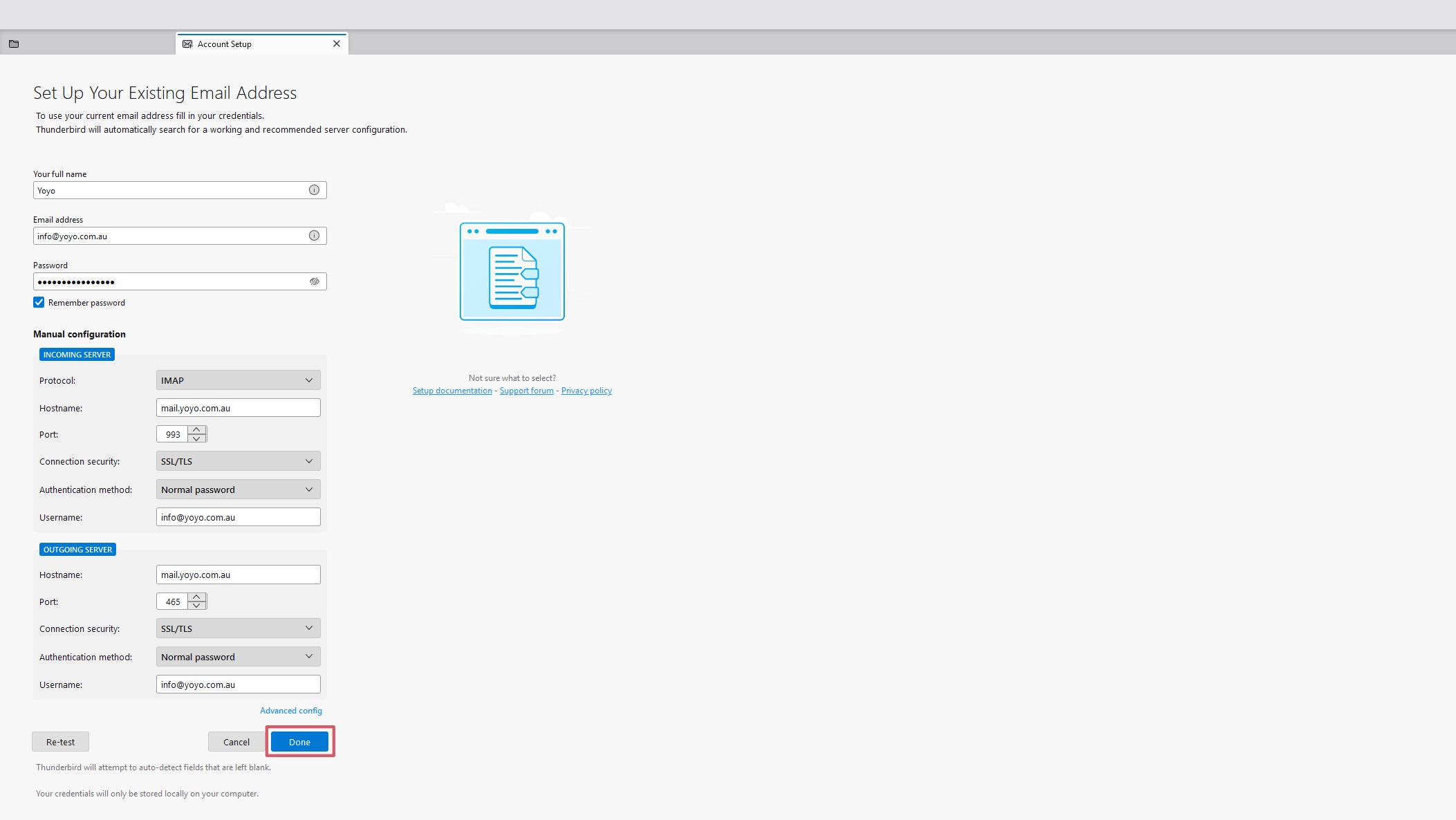Open incoming Connection security dropdown

pos(238,461)
